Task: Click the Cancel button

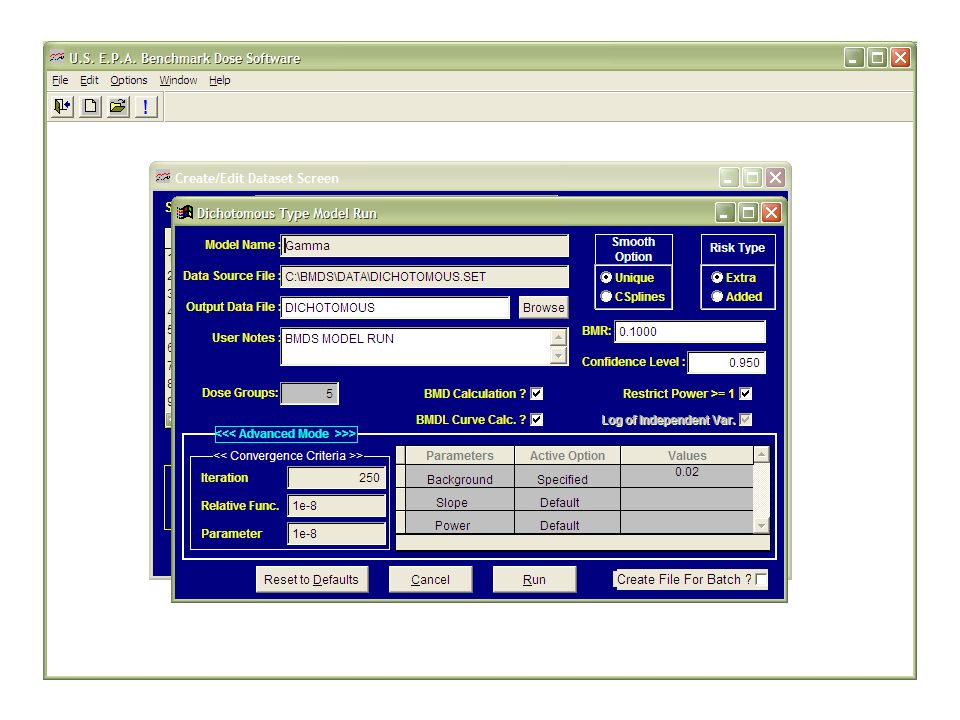Action: click(430, 579)
